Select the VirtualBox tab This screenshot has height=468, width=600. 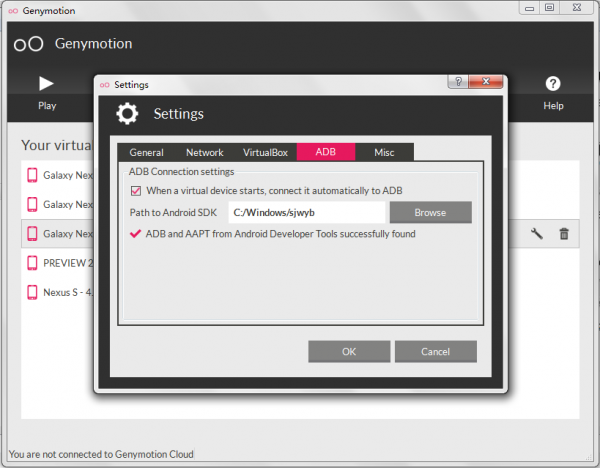265,153
